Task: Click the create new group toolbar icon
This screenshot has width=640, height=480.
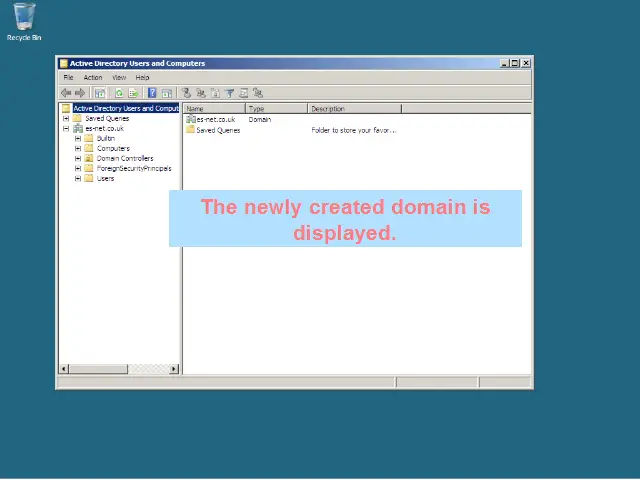Action: (x=201, y=93)
